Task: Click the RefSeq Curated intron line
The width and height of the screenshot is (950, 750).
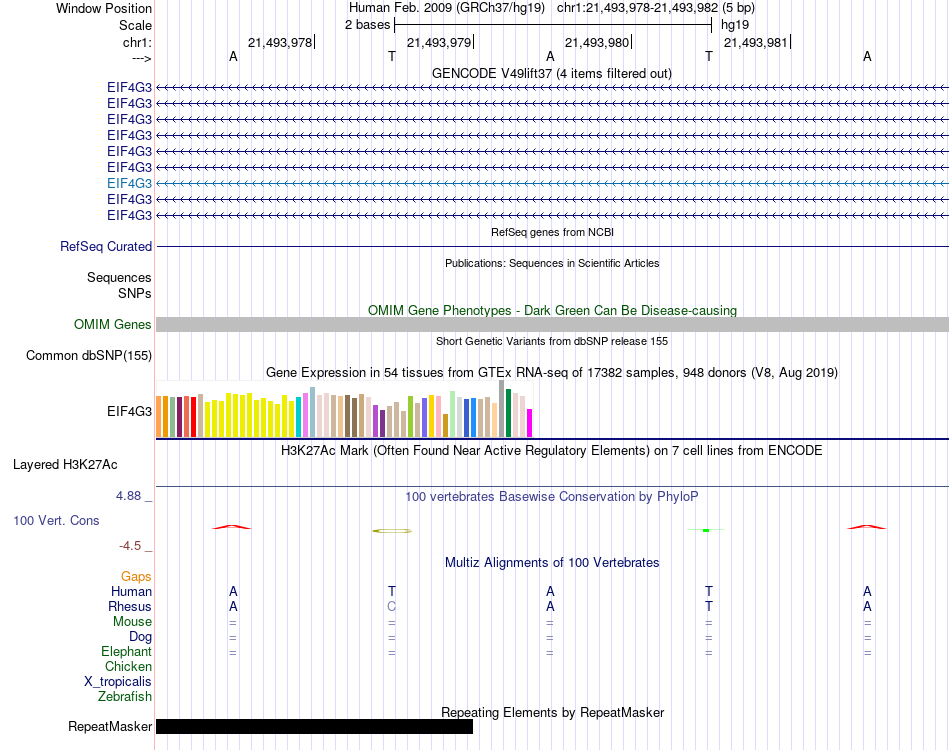Action: (552, 247)
